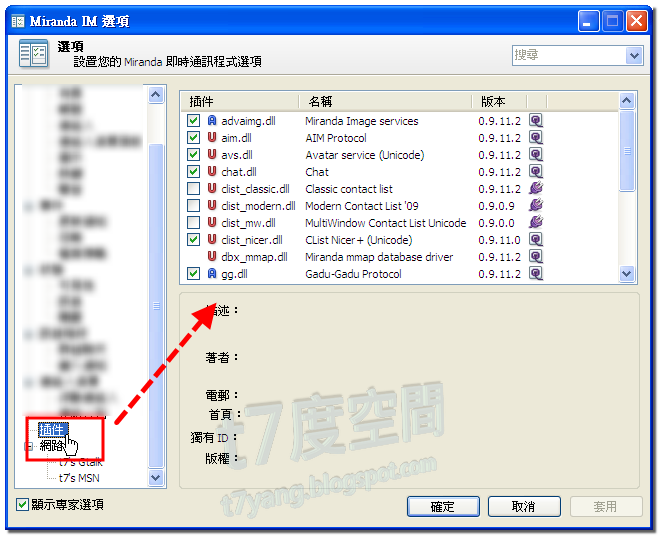This screenshot has width=659, height=536.
Task: Click the clist_nicer.dll Unicode plugin type icon
Action: (212, 240)
